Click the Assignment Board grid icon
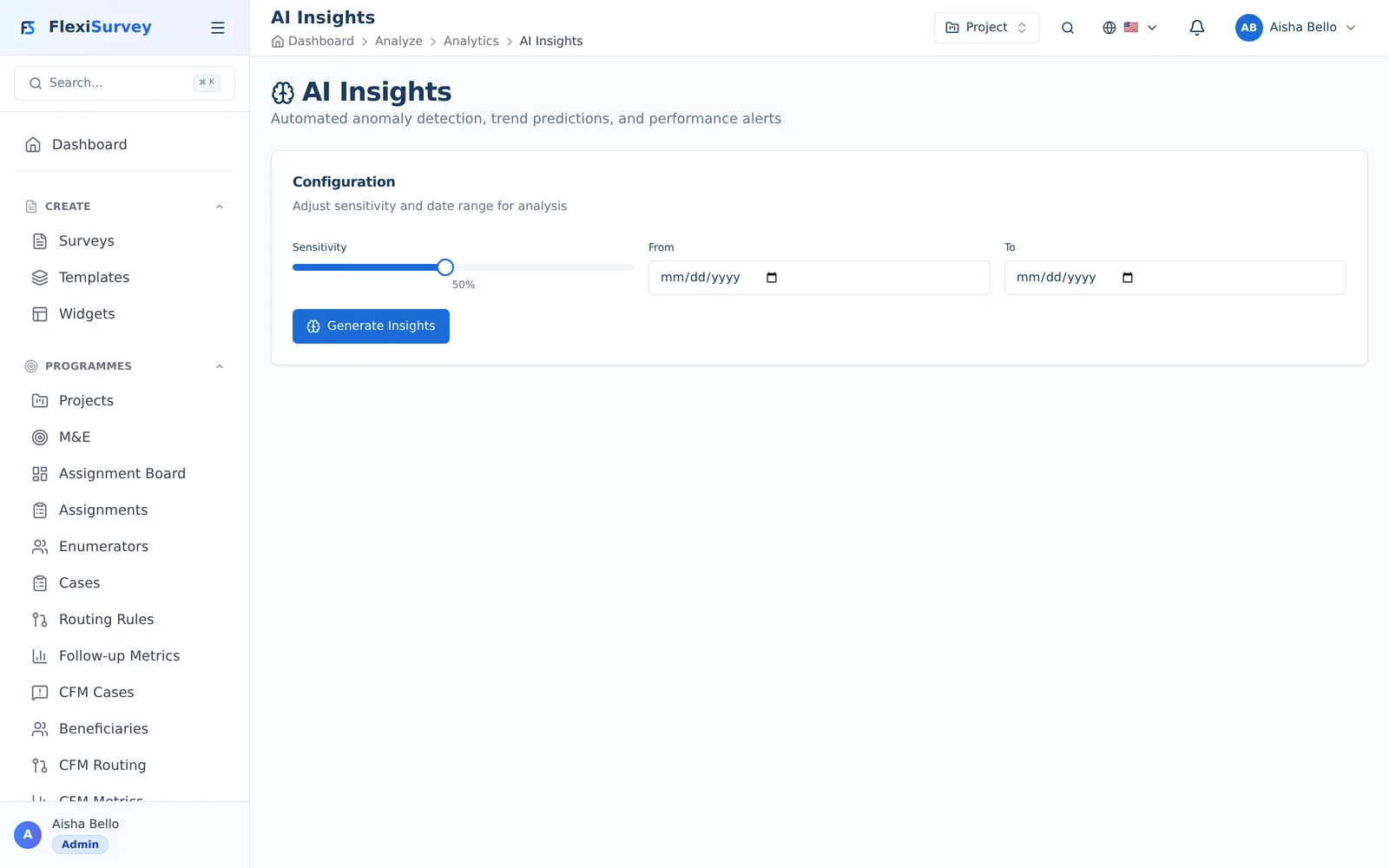This screenshot has width=1389, height=868. (40, 474)
